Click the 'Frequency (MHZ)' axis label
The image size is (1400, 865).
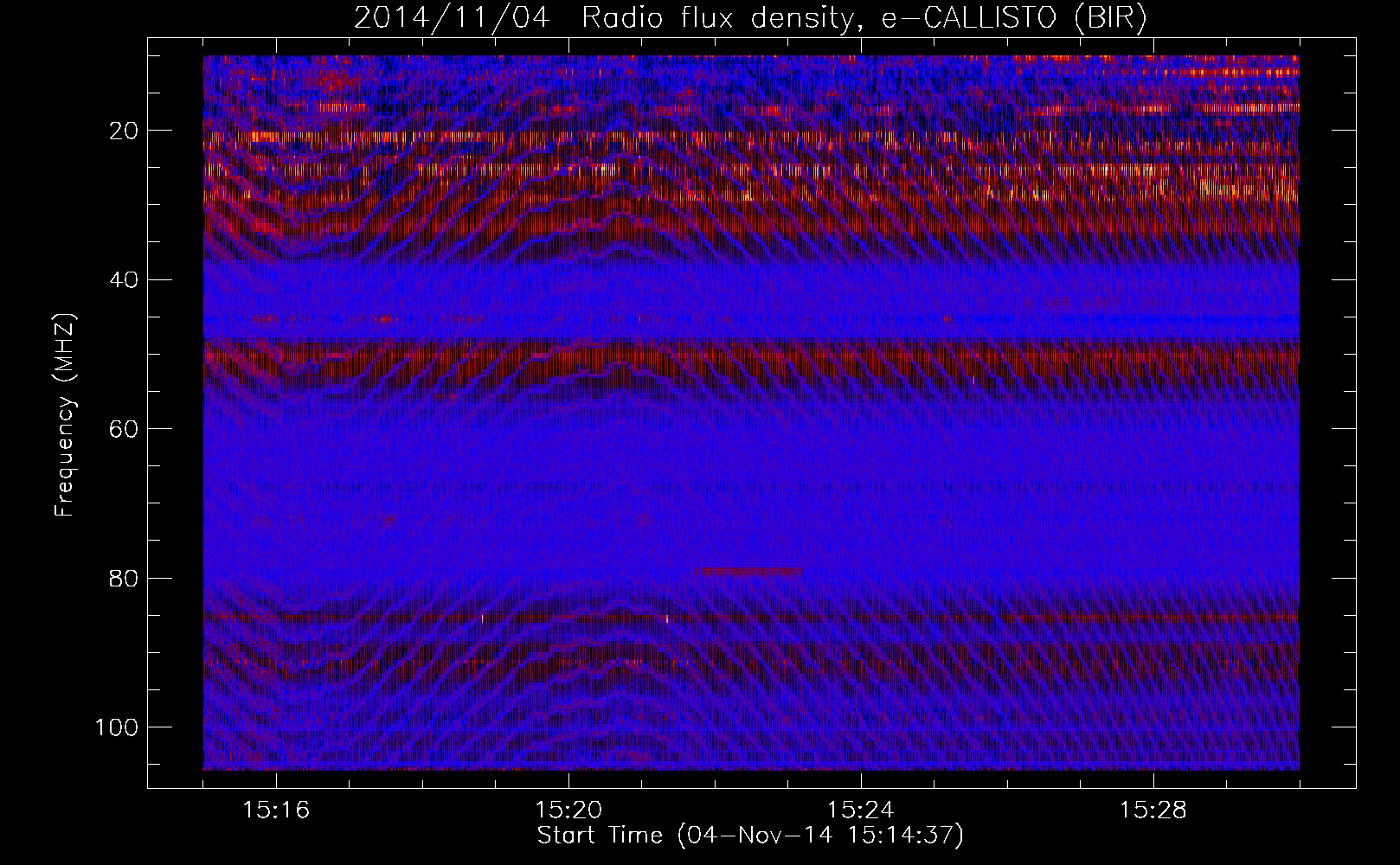click(66, 415)
